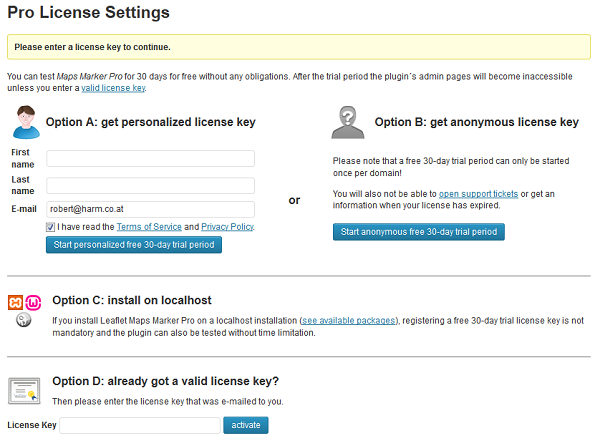The width and height of the screenshot is (600, 446).
Task: Click the license certificate icon
Action: click(24, 391)
